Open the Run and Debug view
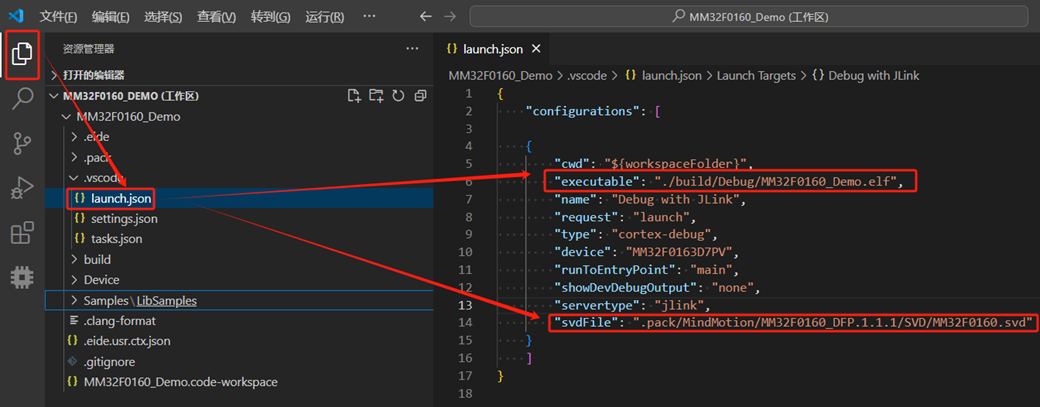This screenshot has width=1040, height=407. [x=21, y=189]
